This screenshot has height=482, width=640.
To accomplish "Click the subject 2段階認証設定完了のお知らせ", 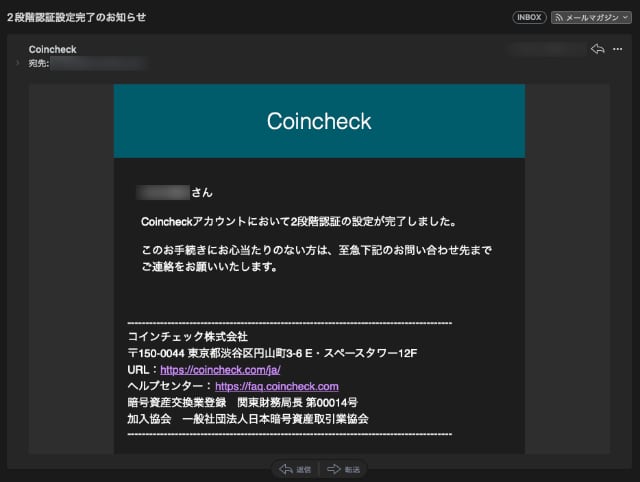I will coord(76,18).
